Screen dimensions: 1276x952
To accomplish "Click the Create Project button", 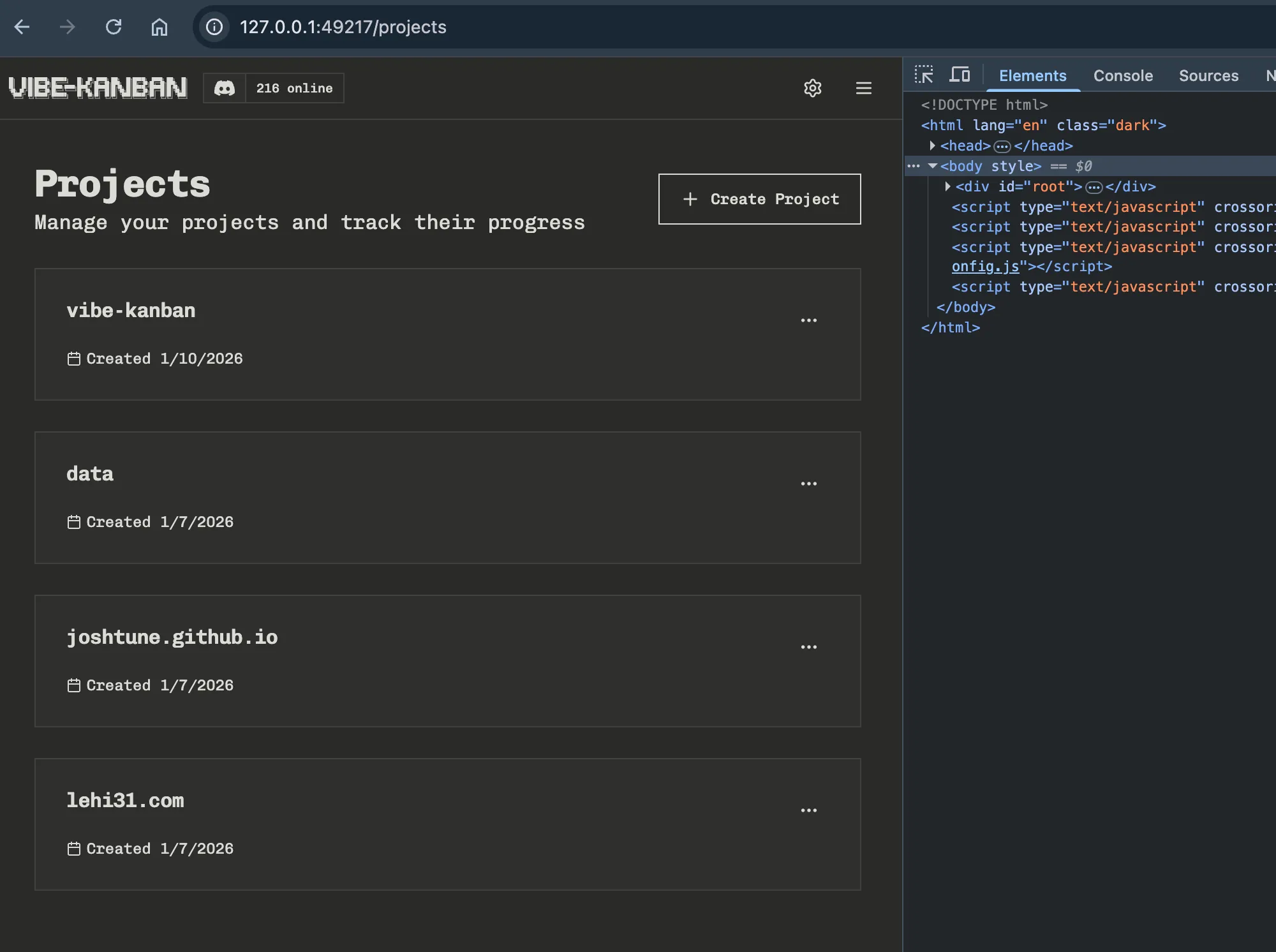I will 759,199.
